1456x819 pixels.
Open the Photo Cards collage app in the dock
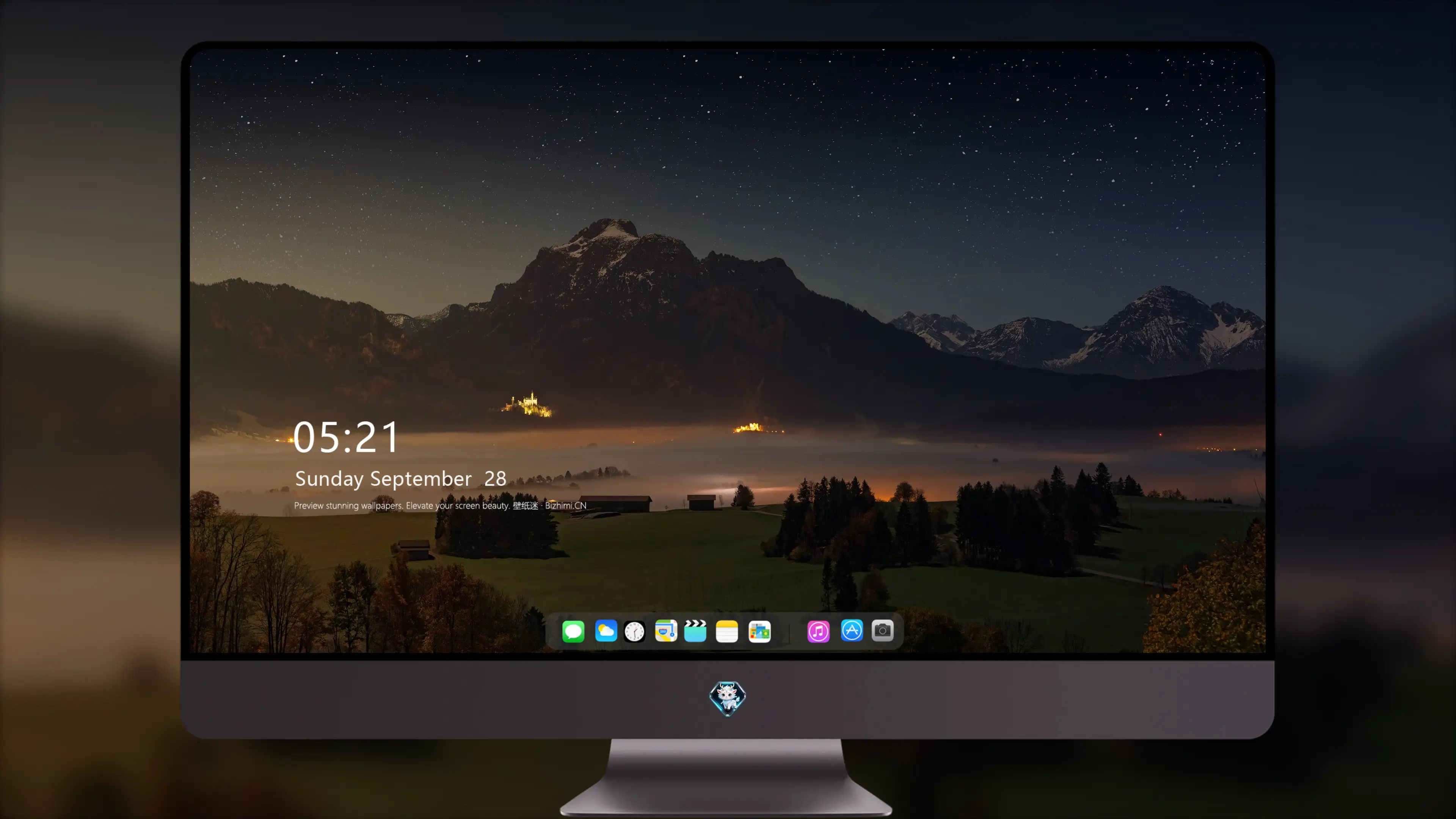(759, 631)
